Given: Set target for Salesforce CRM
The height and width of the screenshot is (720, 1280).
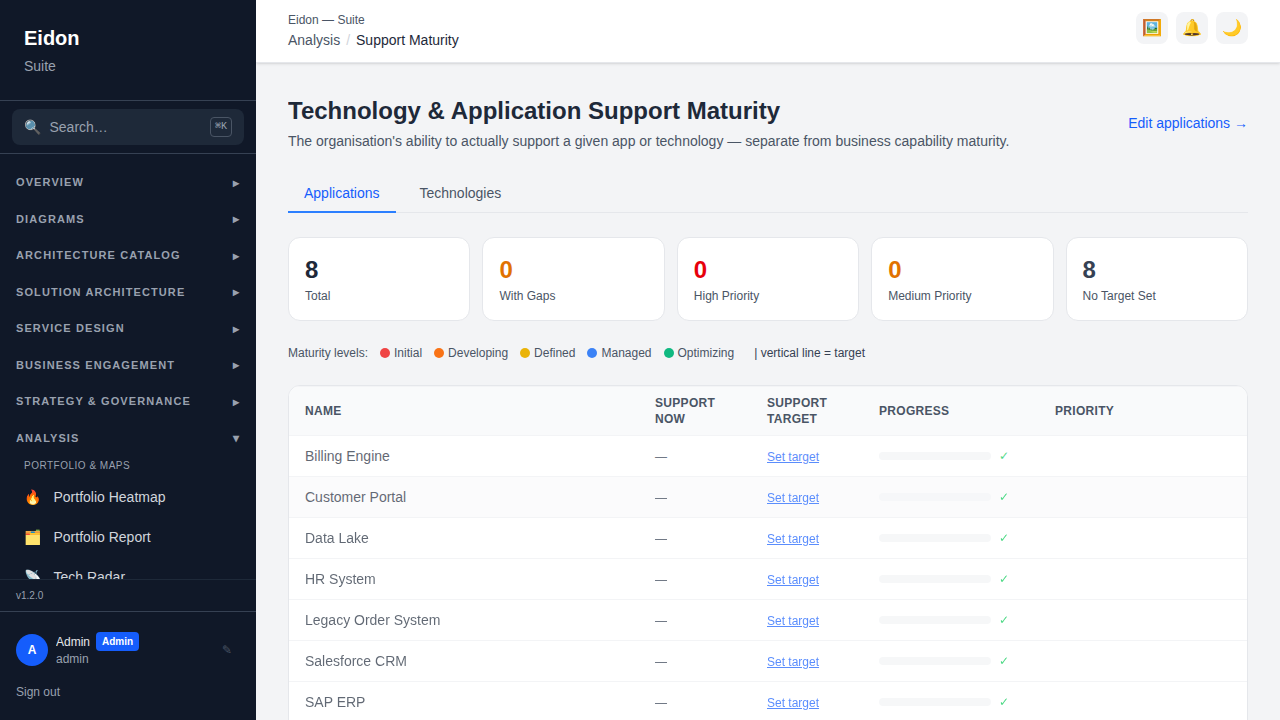Looking at the screenshot, I should pos(793,662).
